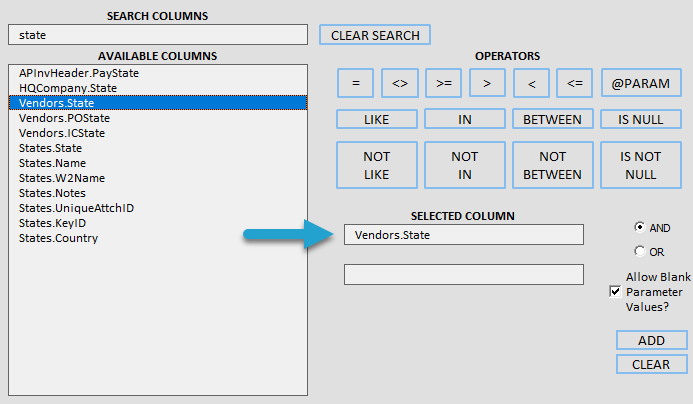The width and height of the screenshot is (693, 404).
Task: Click the empty value field below Selected Column
Action: tap(464, 274)
